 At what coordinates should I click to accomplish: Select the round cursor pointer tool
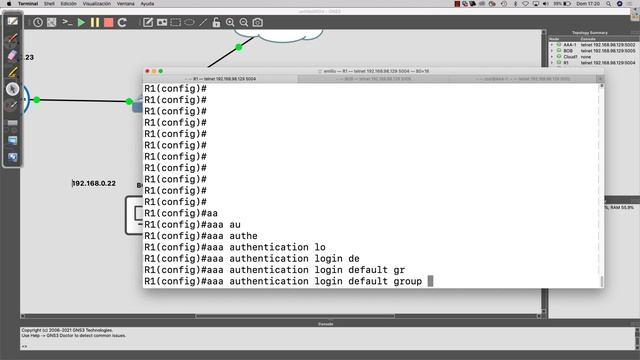click(x=12, y=89)
